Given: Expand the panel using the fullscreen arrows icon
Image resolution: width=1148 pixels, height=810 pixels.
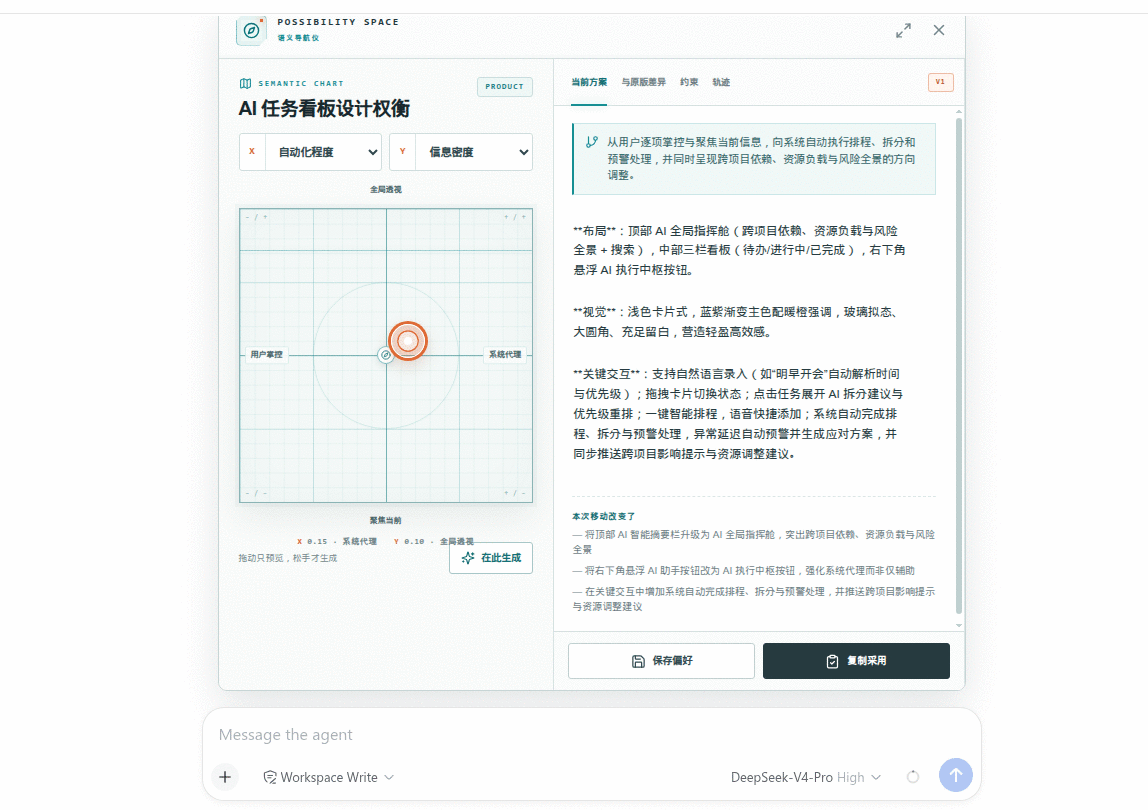Looking at the screenshot, I should [903, 30].
